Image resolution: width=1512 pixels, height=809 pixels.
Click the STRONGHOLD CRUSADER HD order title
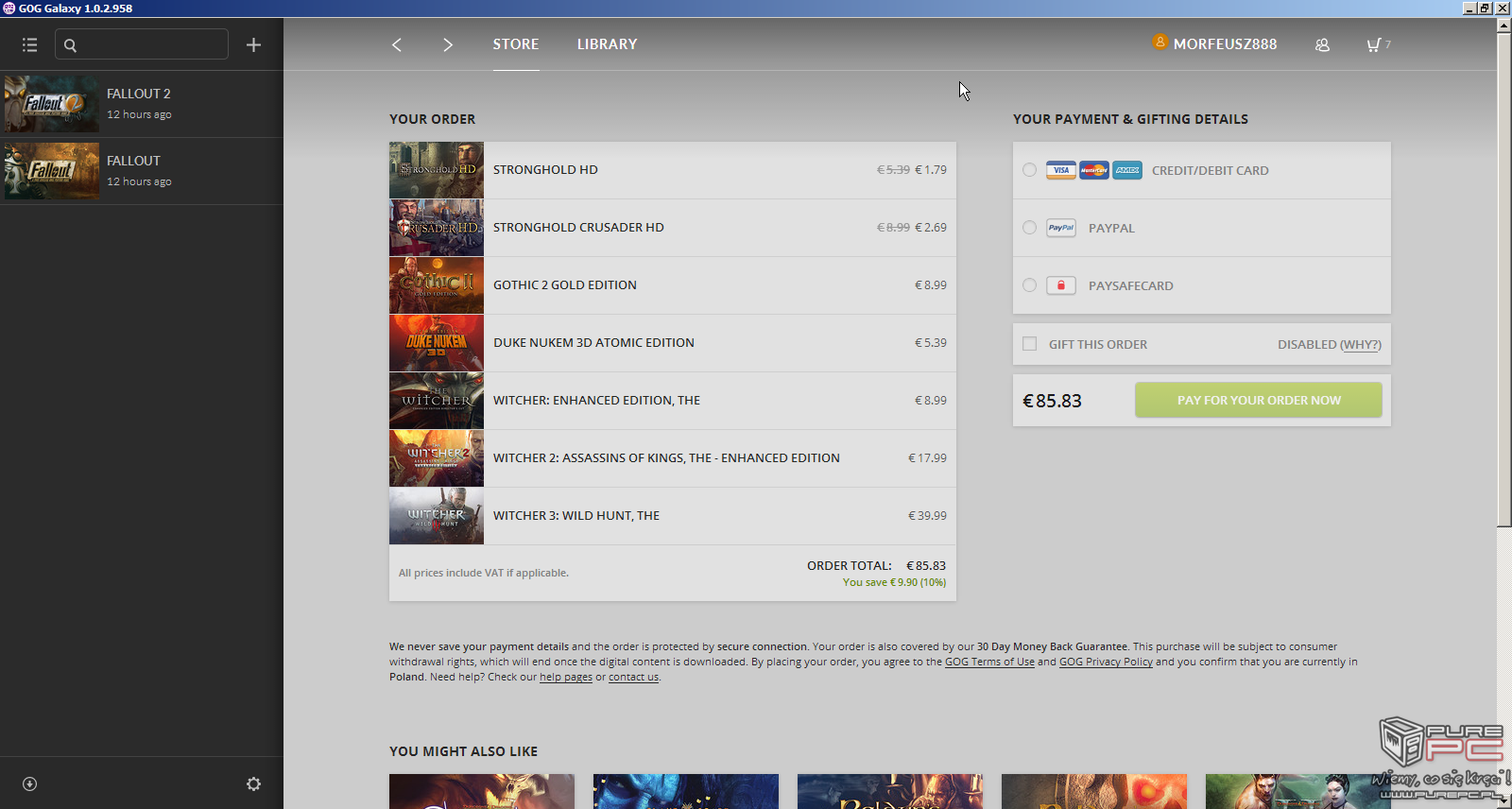[x=578, y=228]
